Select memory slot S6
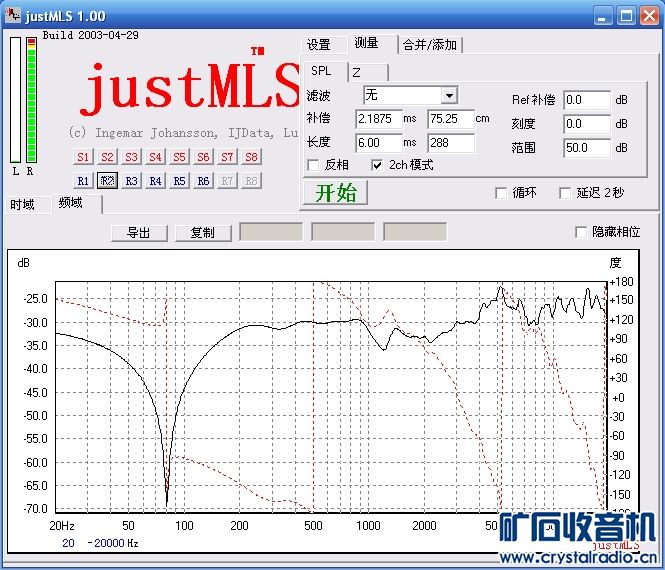Screen dimensions: 665x570 (203, 157)
